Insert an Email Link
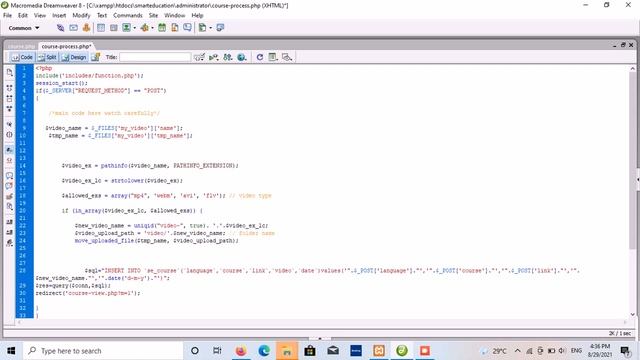 (73, 28)
